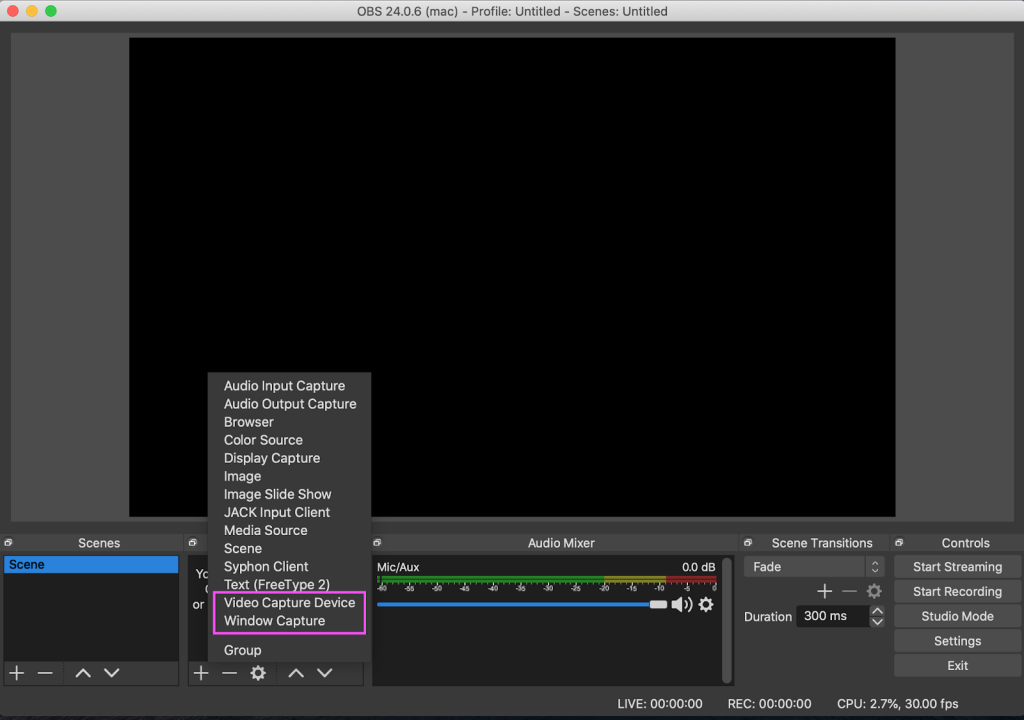Screen dimensions: 1024x720
Task: Mute Mic/Aux with speaker icon
Action: coord(681,605)
